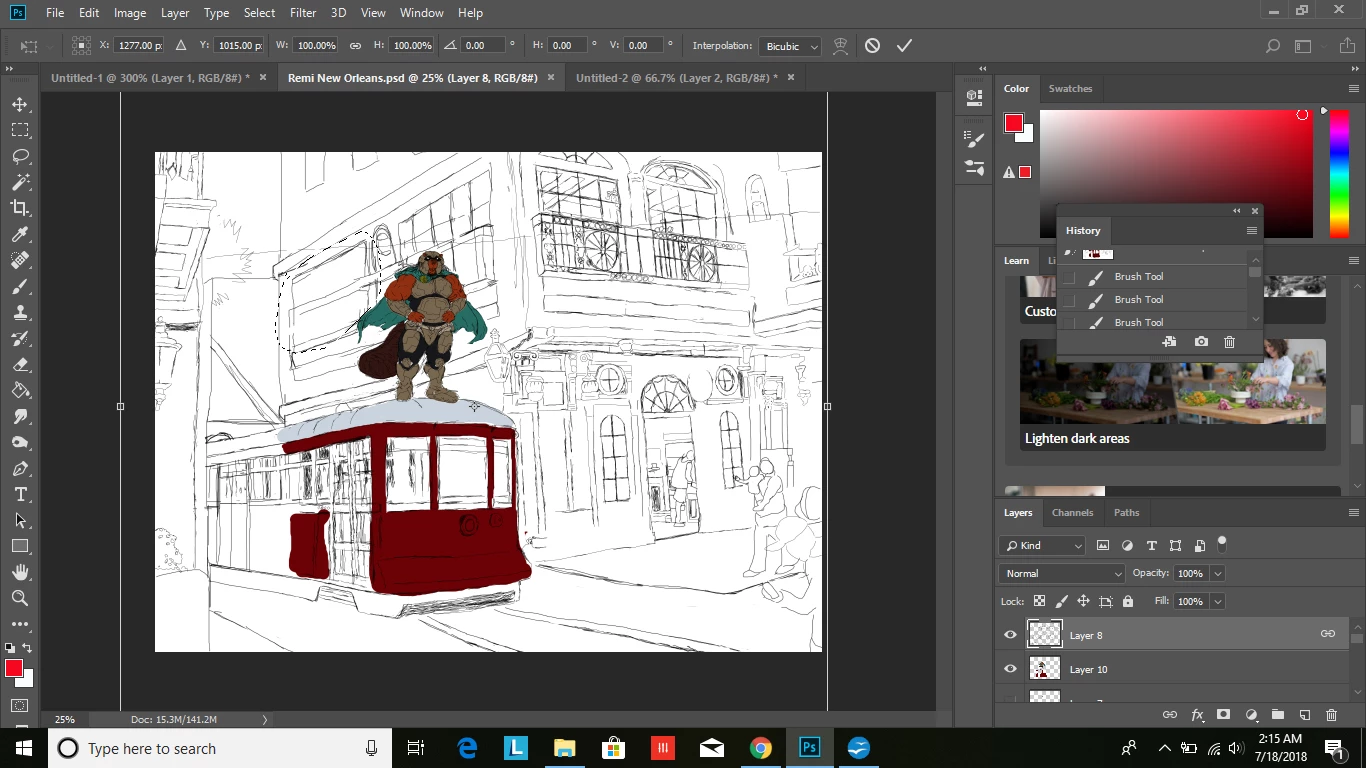Select the Crop tool
Image resolution: width=1366 pixels, height=768 pixels.
20,208
